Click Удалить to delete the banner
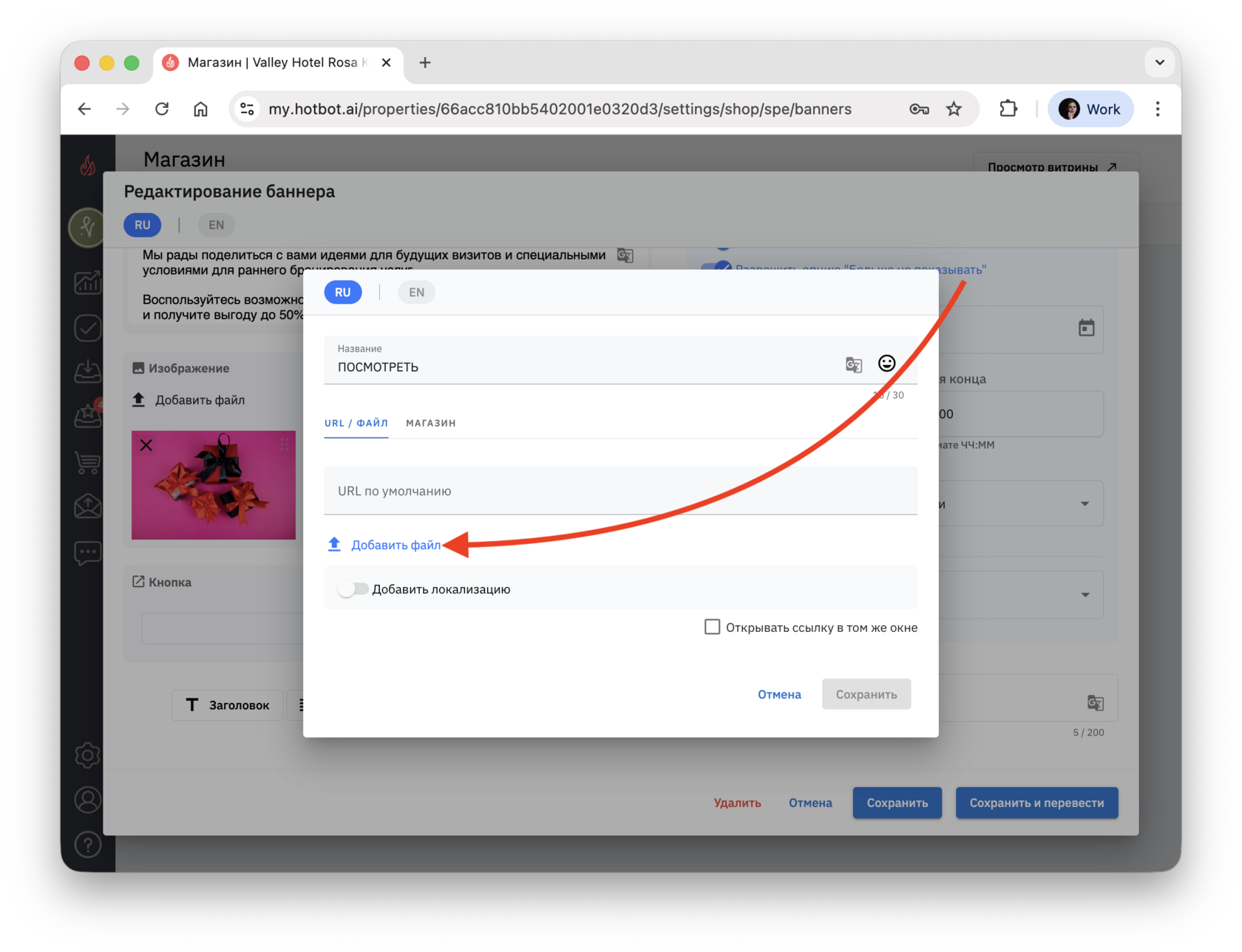The image size is (1242, 952). [x=737, y=803]
